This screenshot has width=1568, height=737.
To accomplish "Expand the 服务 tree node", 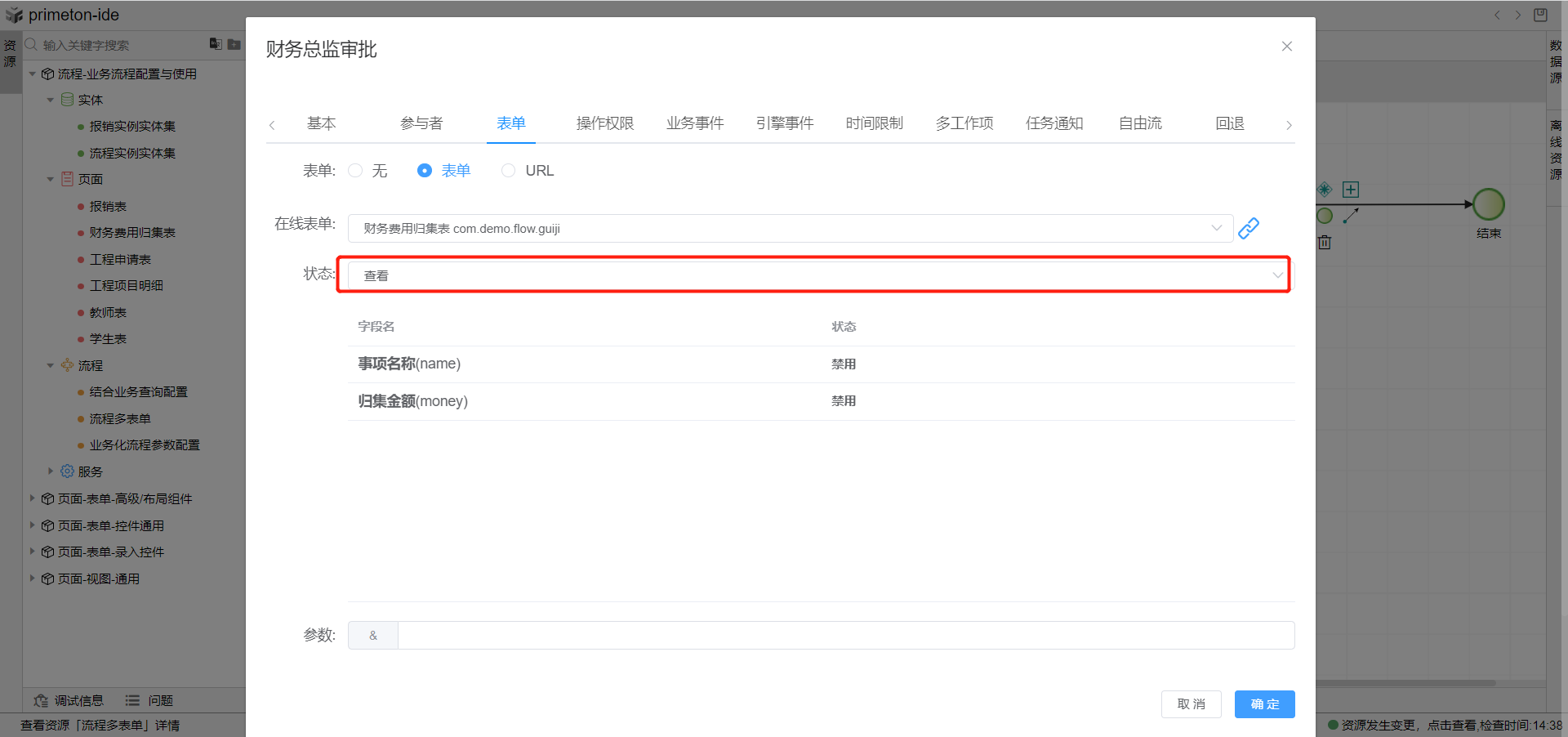I will 51,471.
